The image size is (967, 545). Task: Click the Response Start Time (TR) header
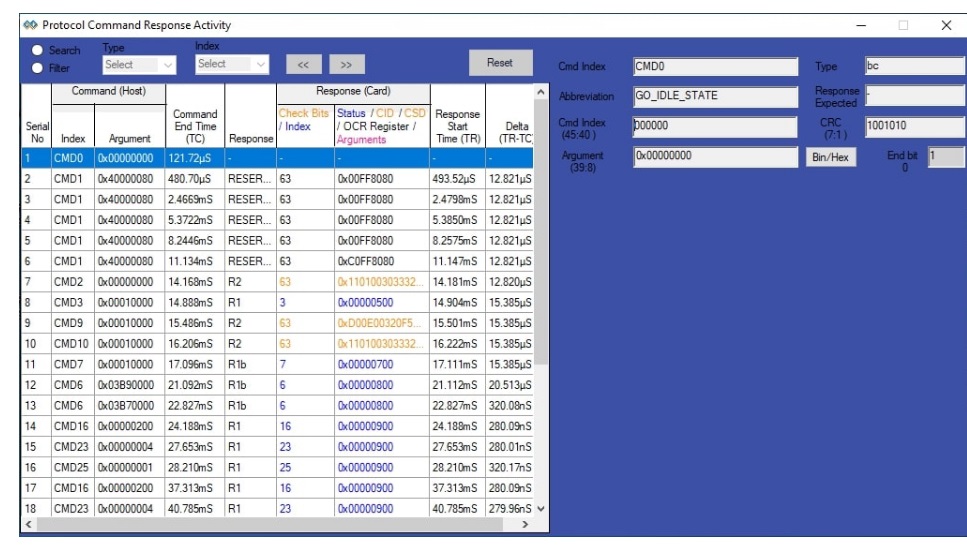point(458,116)
